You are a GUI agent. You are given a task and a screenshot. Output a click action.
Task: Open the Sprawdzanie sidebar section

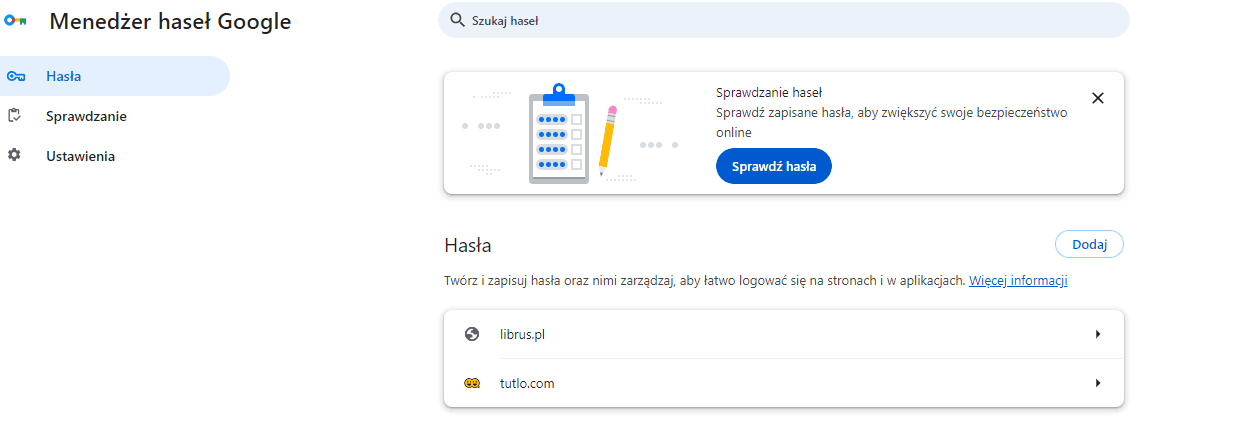(x=113, y=116)
